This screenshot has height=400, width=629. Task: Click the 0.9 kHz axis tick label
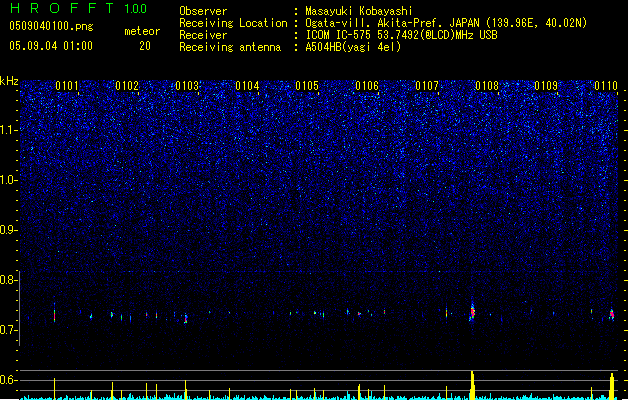(9, 230)
